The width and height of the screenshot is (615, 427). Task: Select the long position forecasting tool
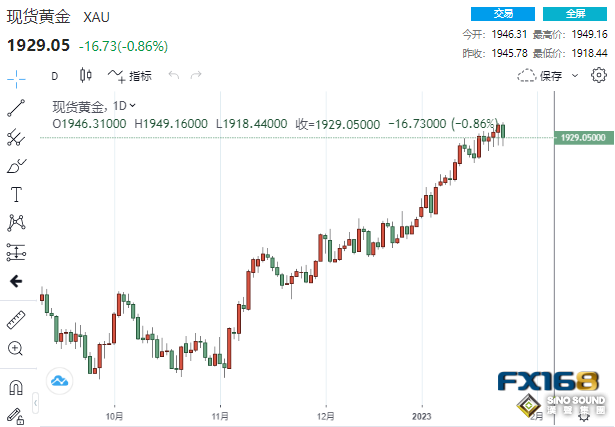pos(16,253)
